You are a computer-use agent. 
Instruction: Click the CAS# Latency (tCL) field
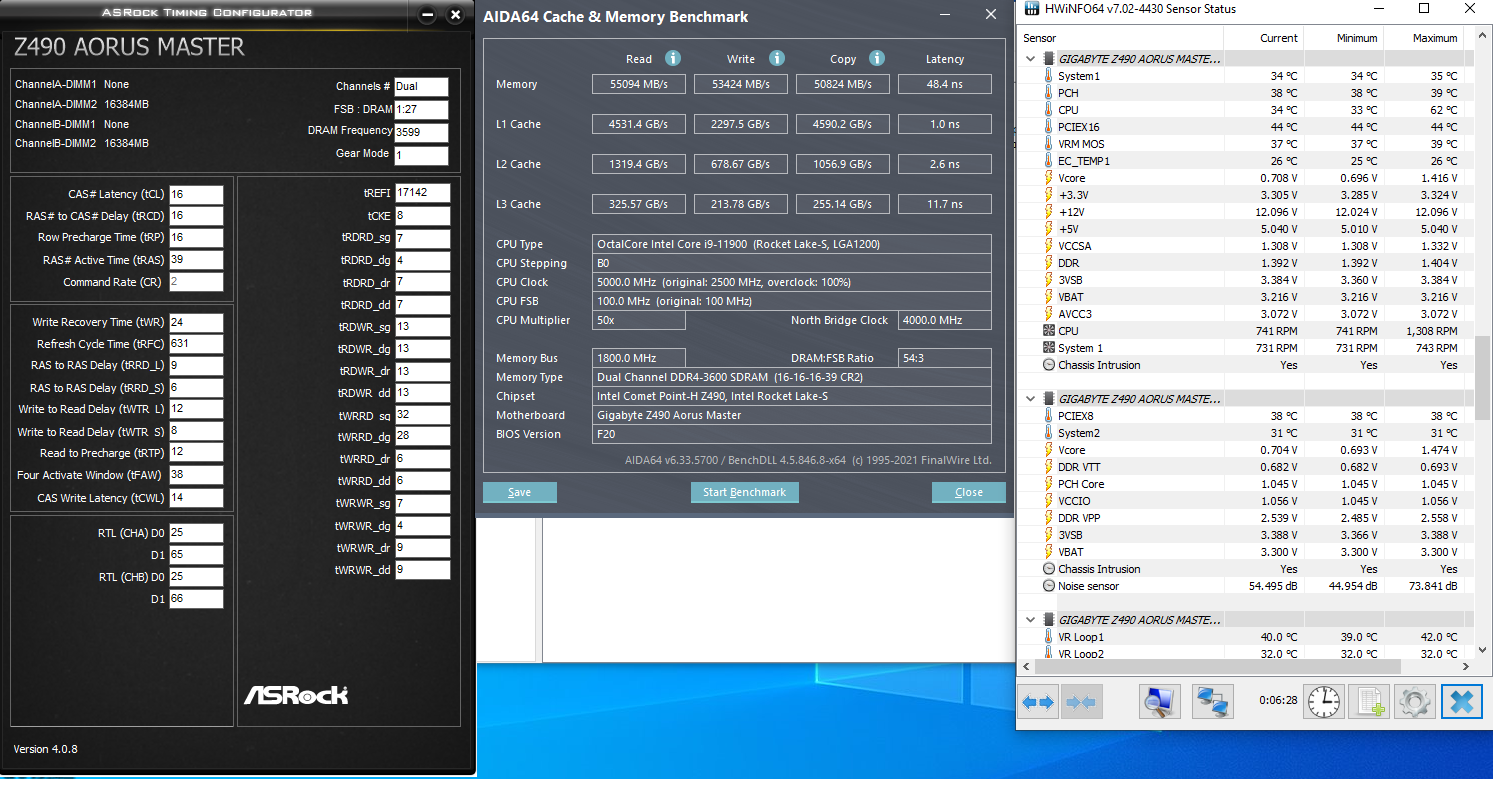tap(196, 194)
